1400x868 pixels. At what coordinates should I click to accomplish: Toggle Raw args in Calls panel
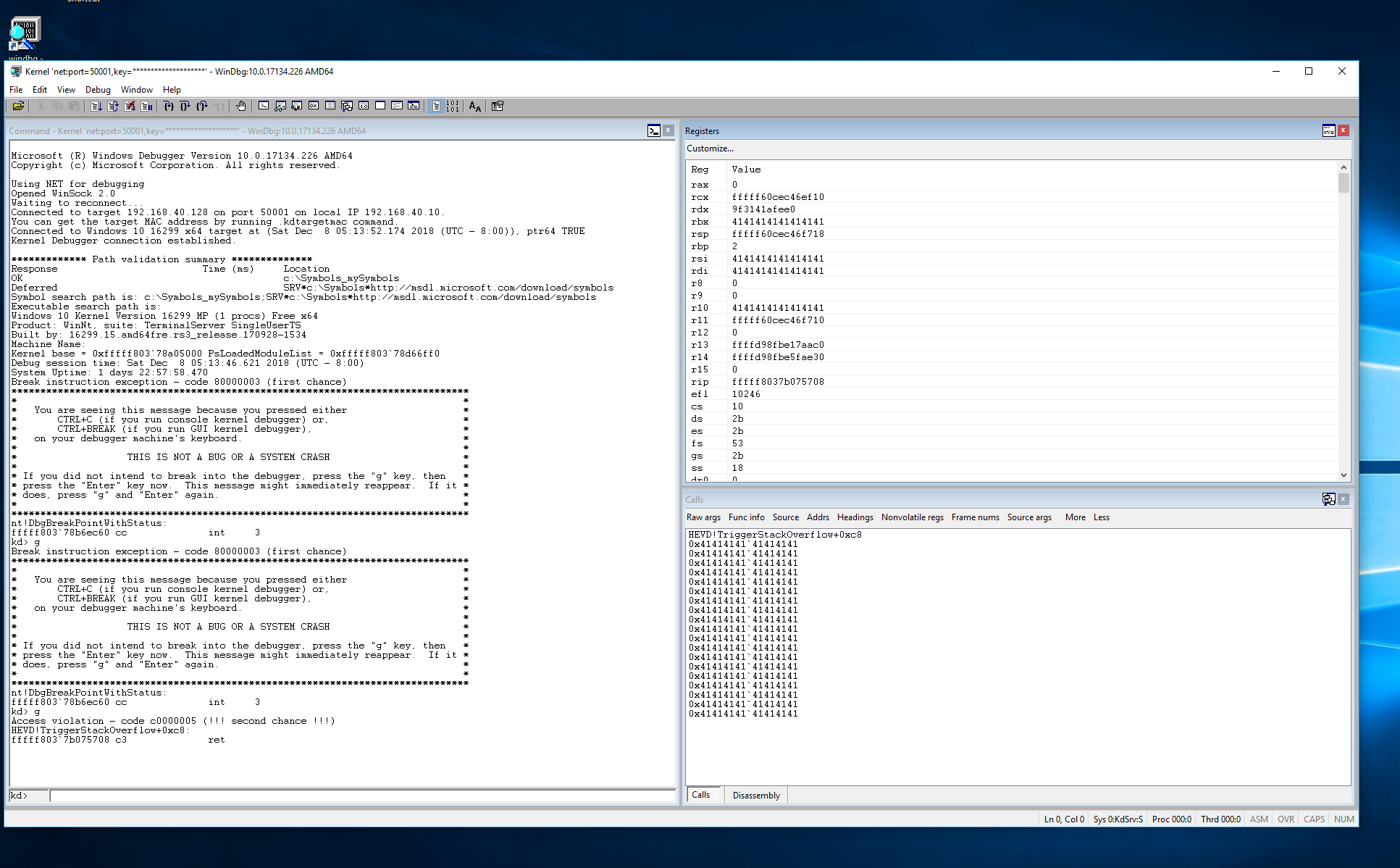pos(703,517)
